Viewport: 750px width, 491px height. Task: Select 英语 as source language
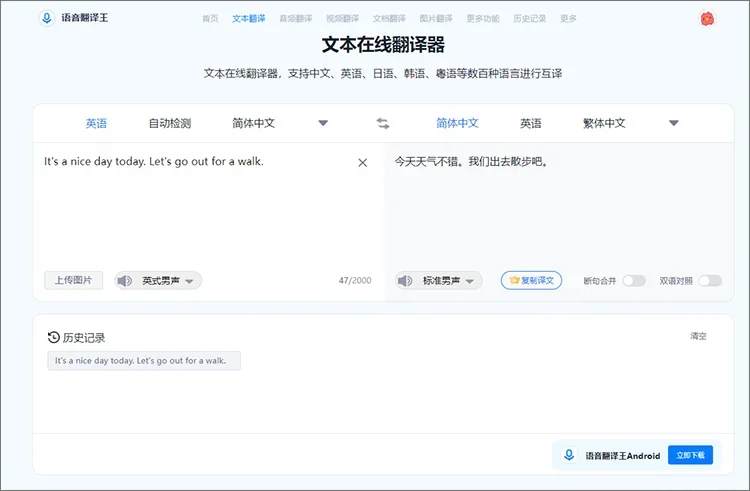96,123
